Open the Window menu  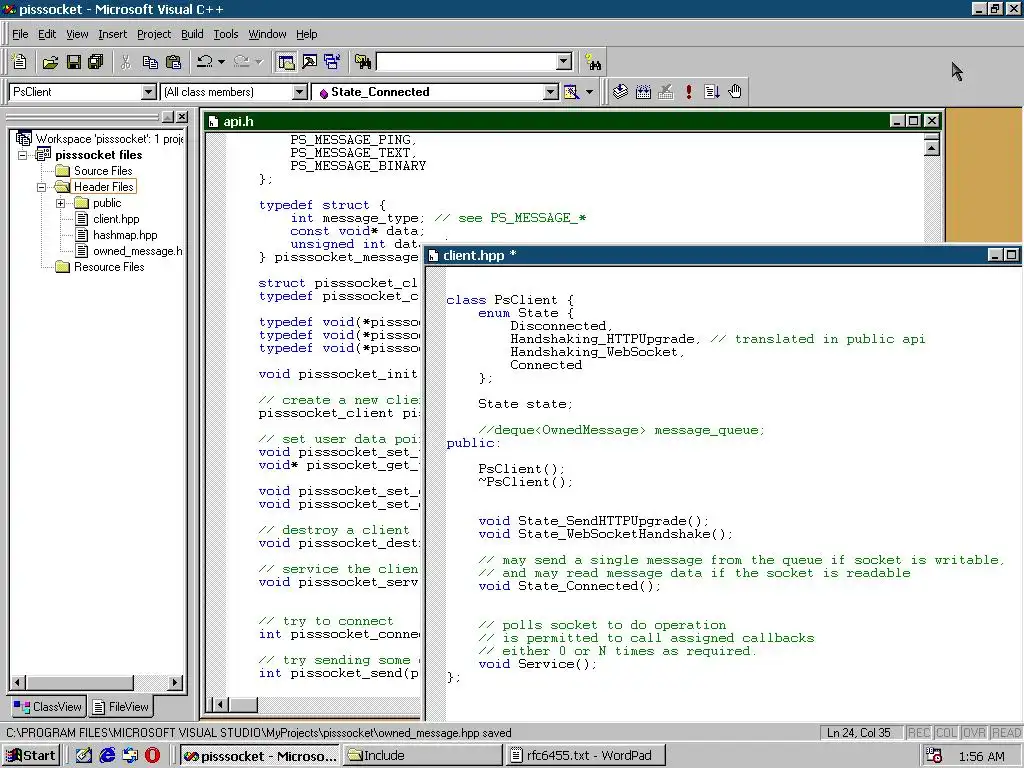[x=267, y=34]
